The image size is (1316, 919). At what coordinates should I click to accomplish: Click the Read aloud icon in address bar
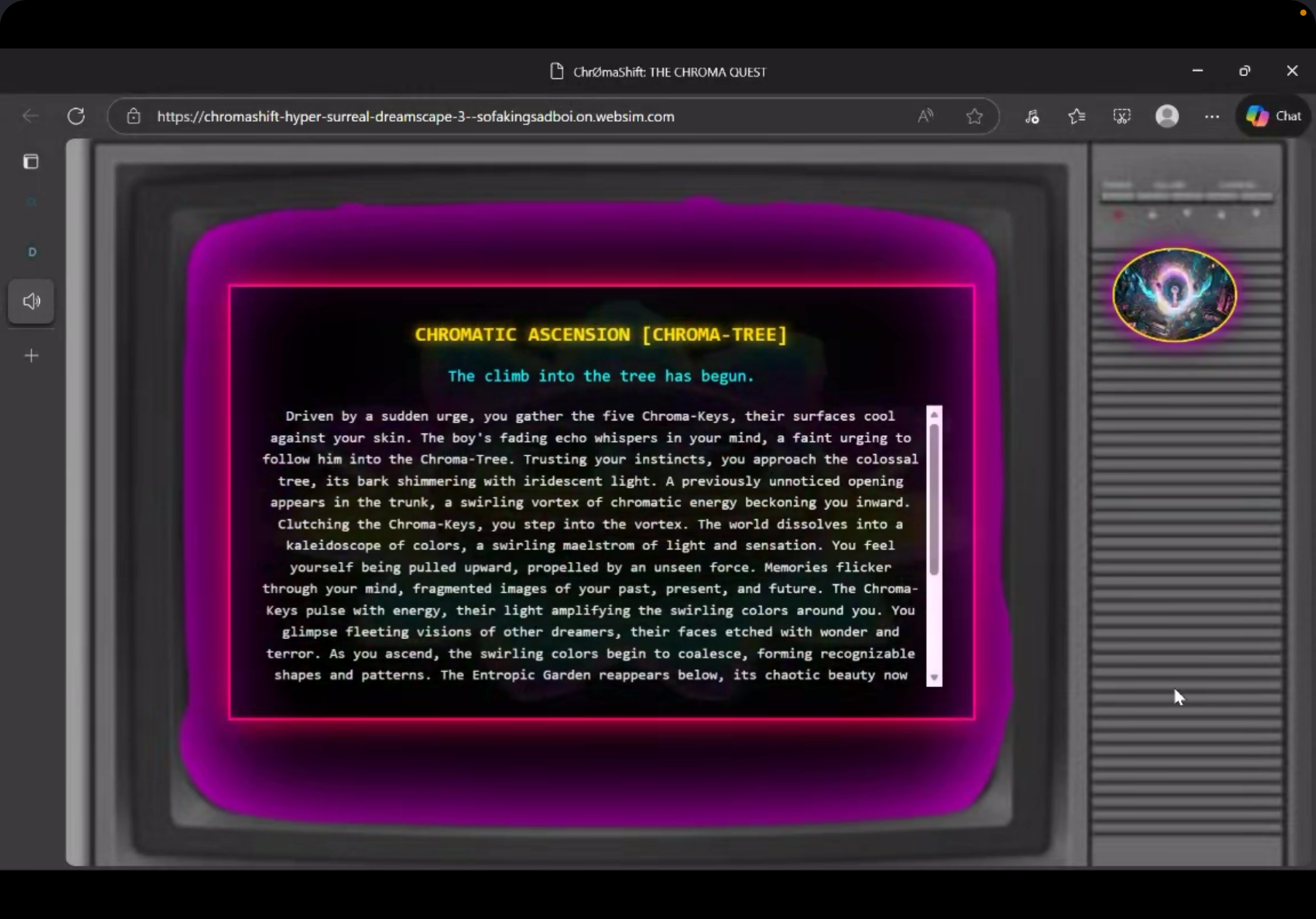click(x=925, y=116)
